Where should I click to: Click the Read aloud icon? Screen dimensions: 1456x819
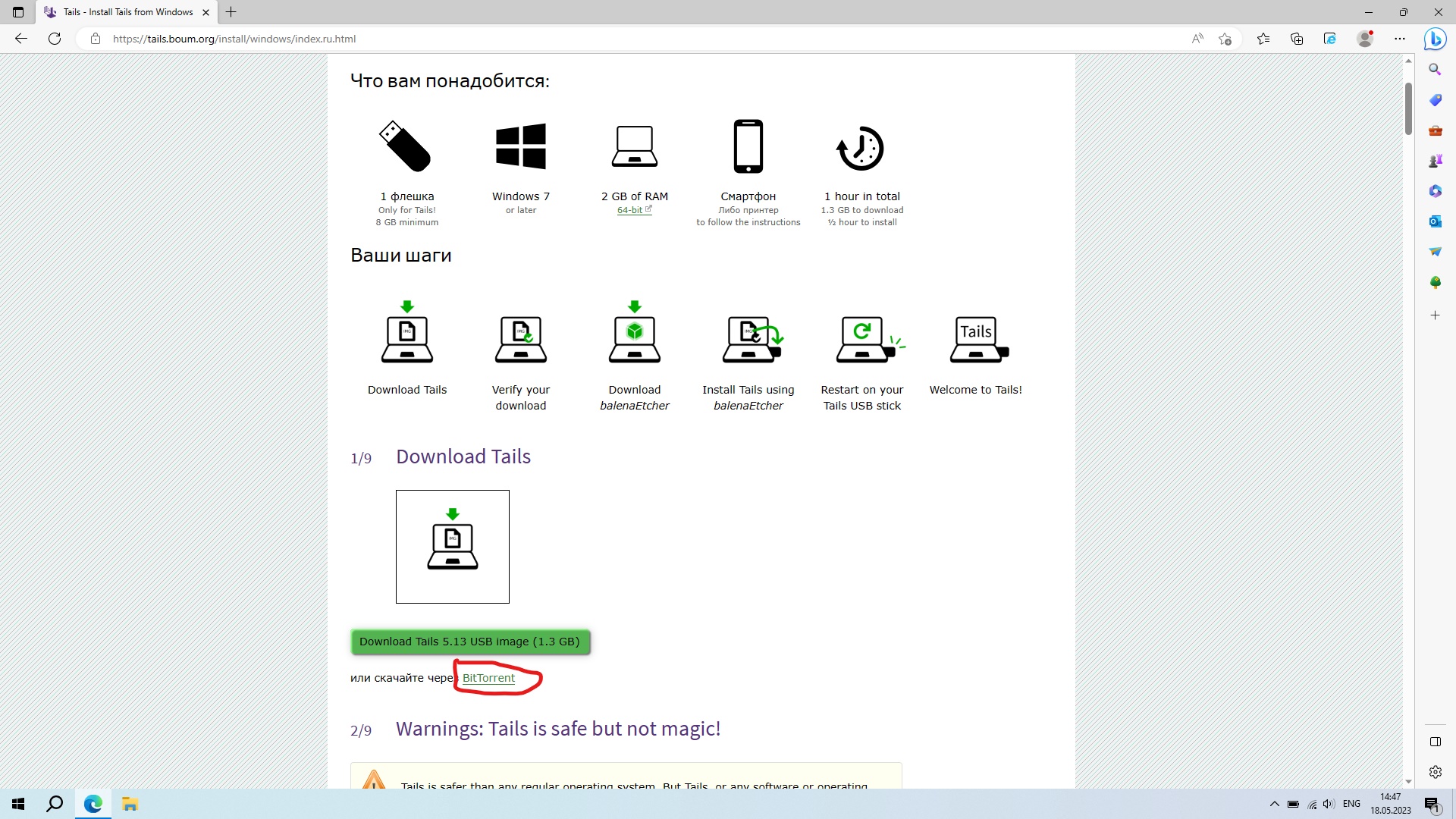1197,39
